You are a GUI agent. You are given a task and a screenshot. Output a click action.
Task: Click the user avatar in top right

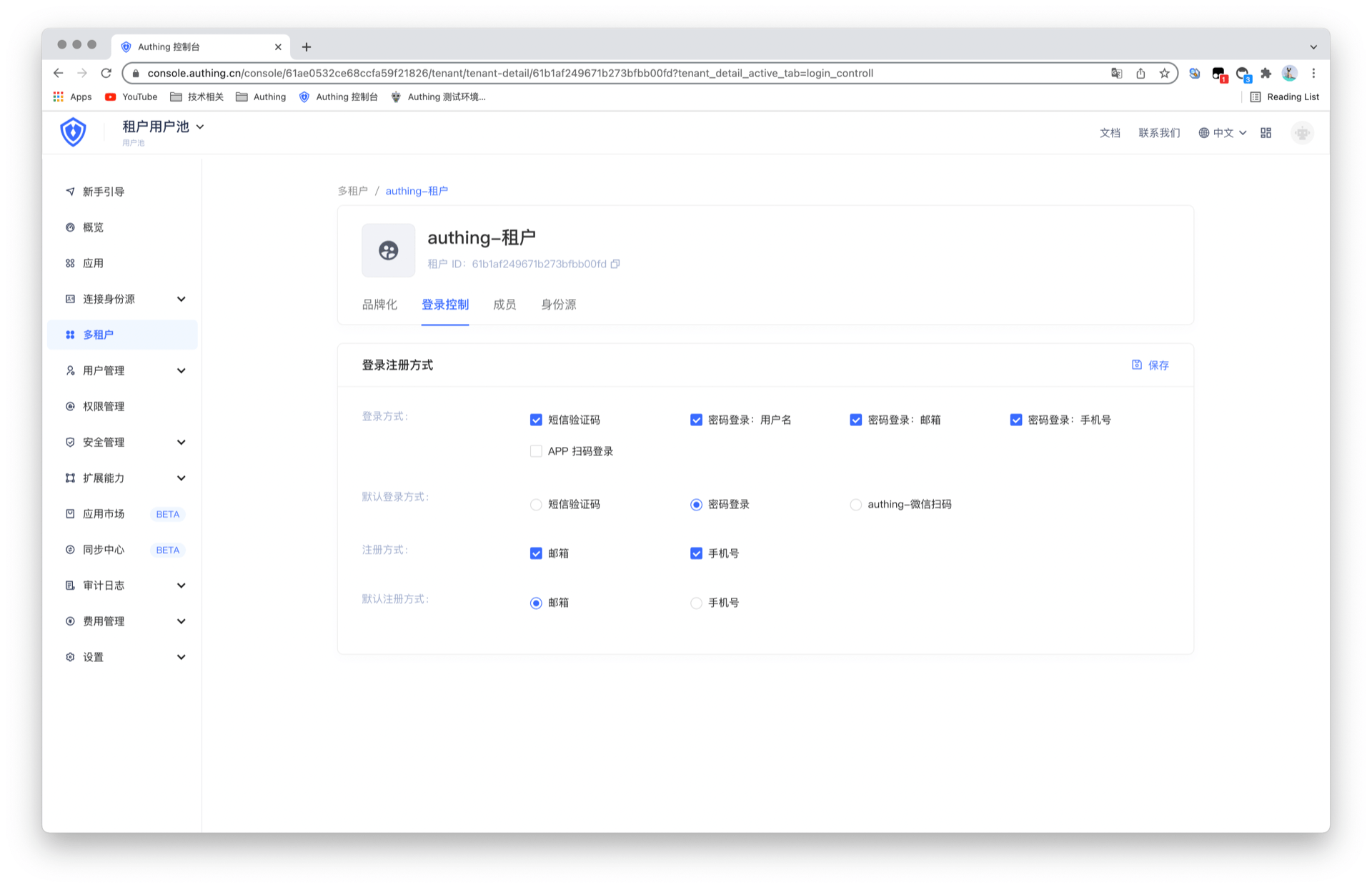pyautogui.click(x=1302, y=133)
